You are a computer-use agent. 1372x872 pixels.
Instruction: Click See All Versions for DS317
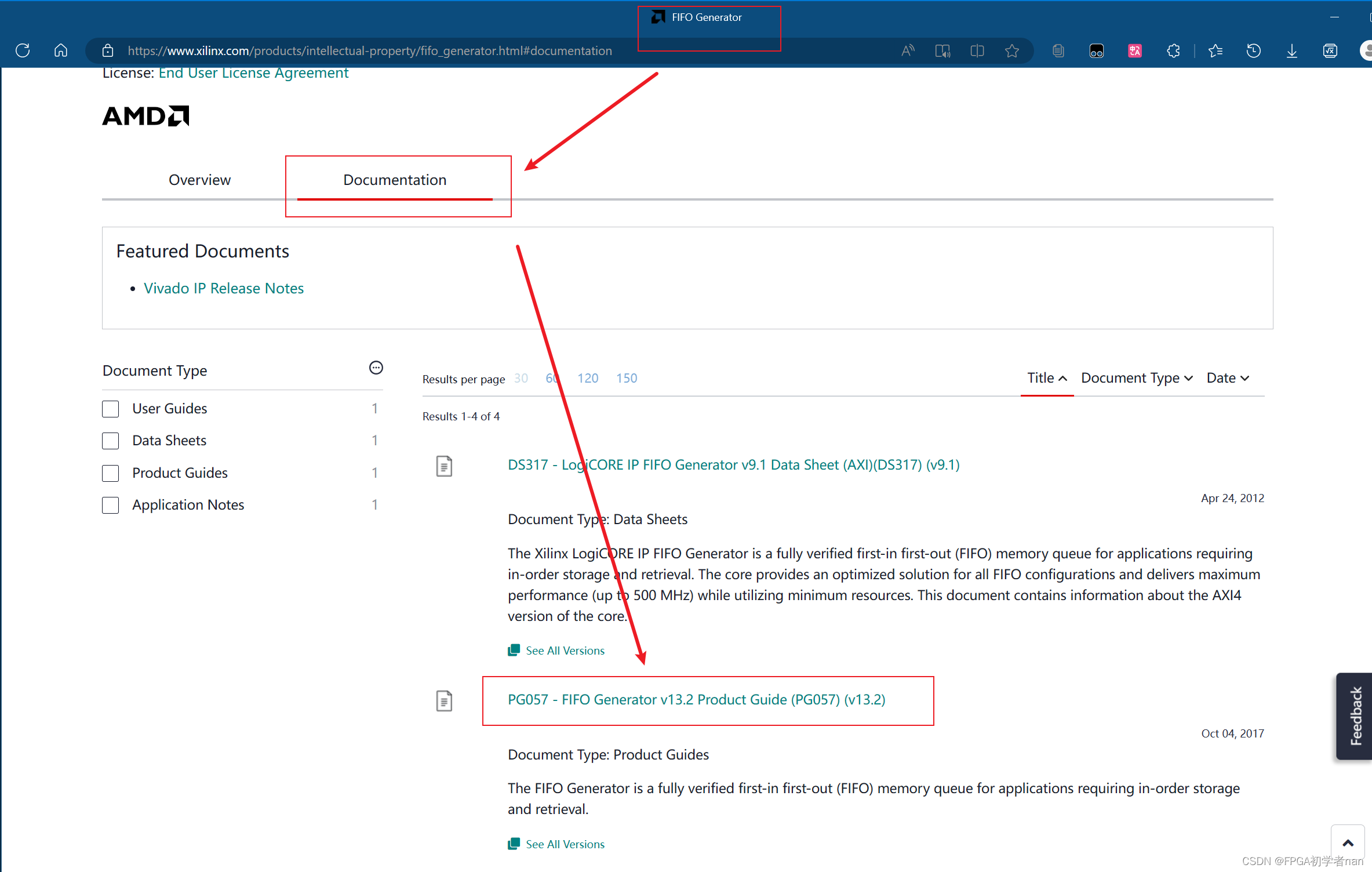(x=565, y=651)
